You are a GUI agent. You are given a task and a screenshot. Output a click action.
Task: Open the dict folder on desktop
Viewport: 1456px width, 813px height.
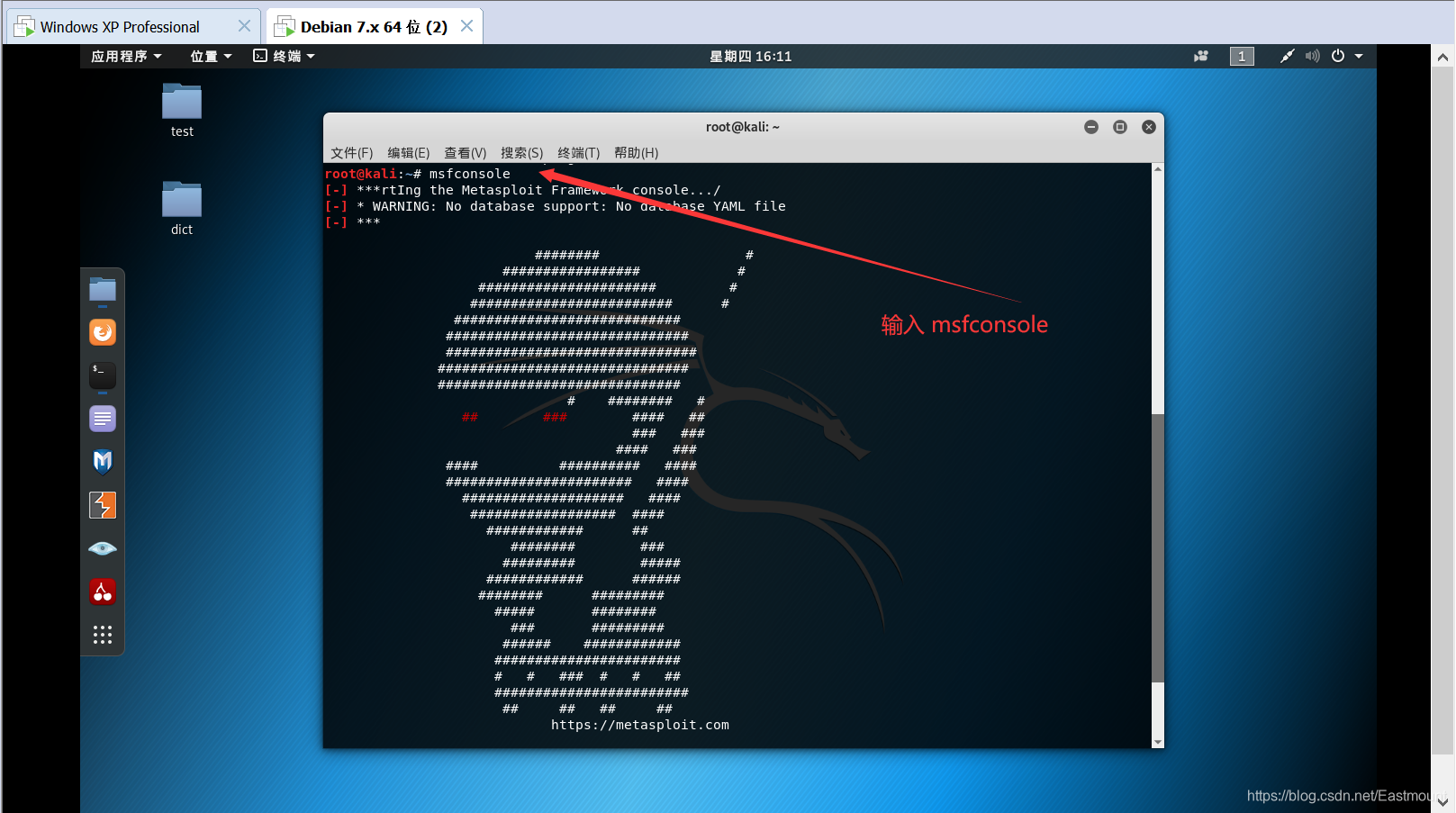(182, 209)
